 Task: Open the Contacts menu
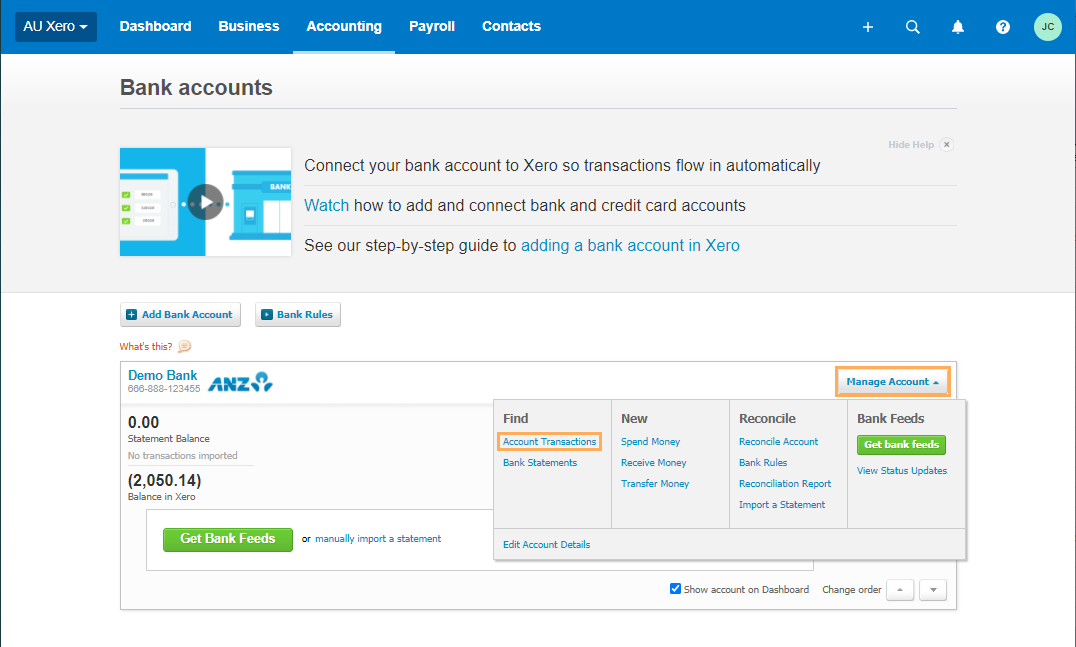click(x=511, y=26)
